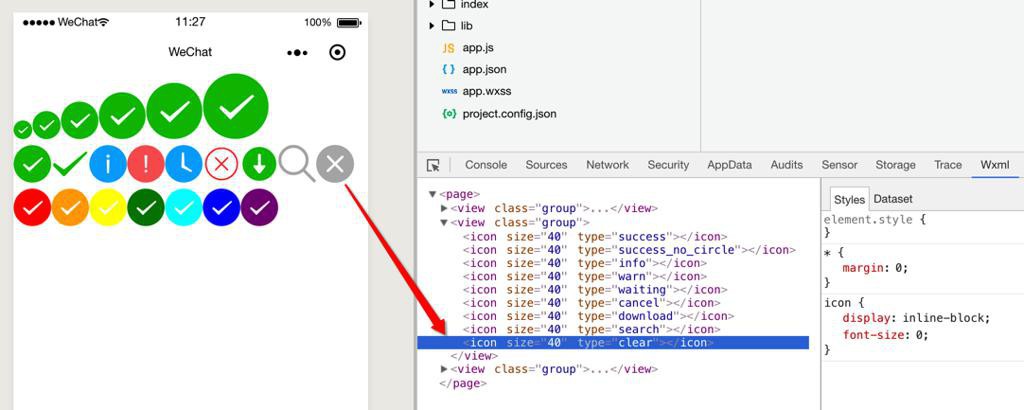Select the highlighted icon type="clear" node
Viewport: 1024px width, 410px height.
point(613,343)
